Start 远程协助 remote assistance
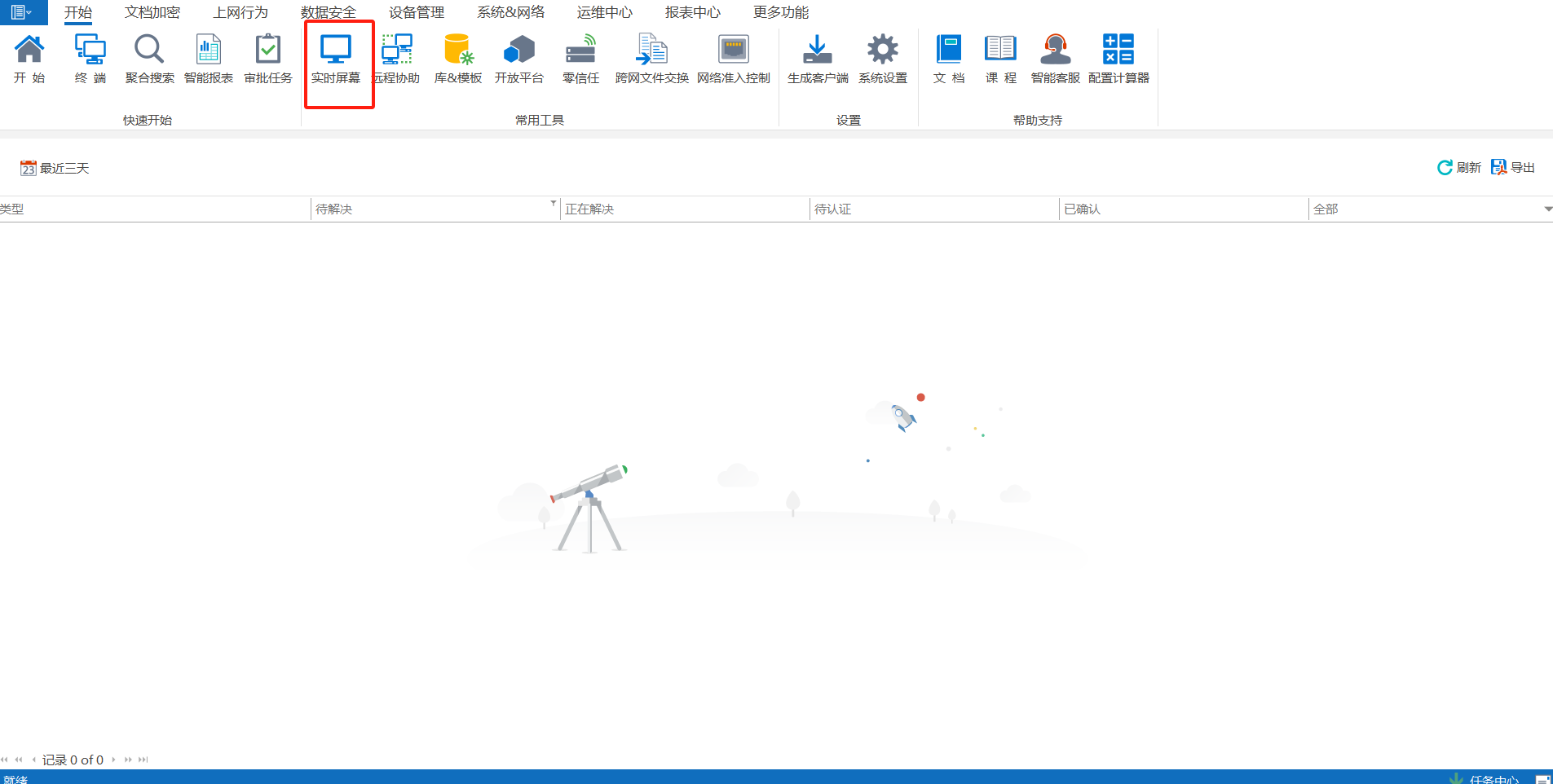The image size is (1553, 784). (x=397, y=59)
